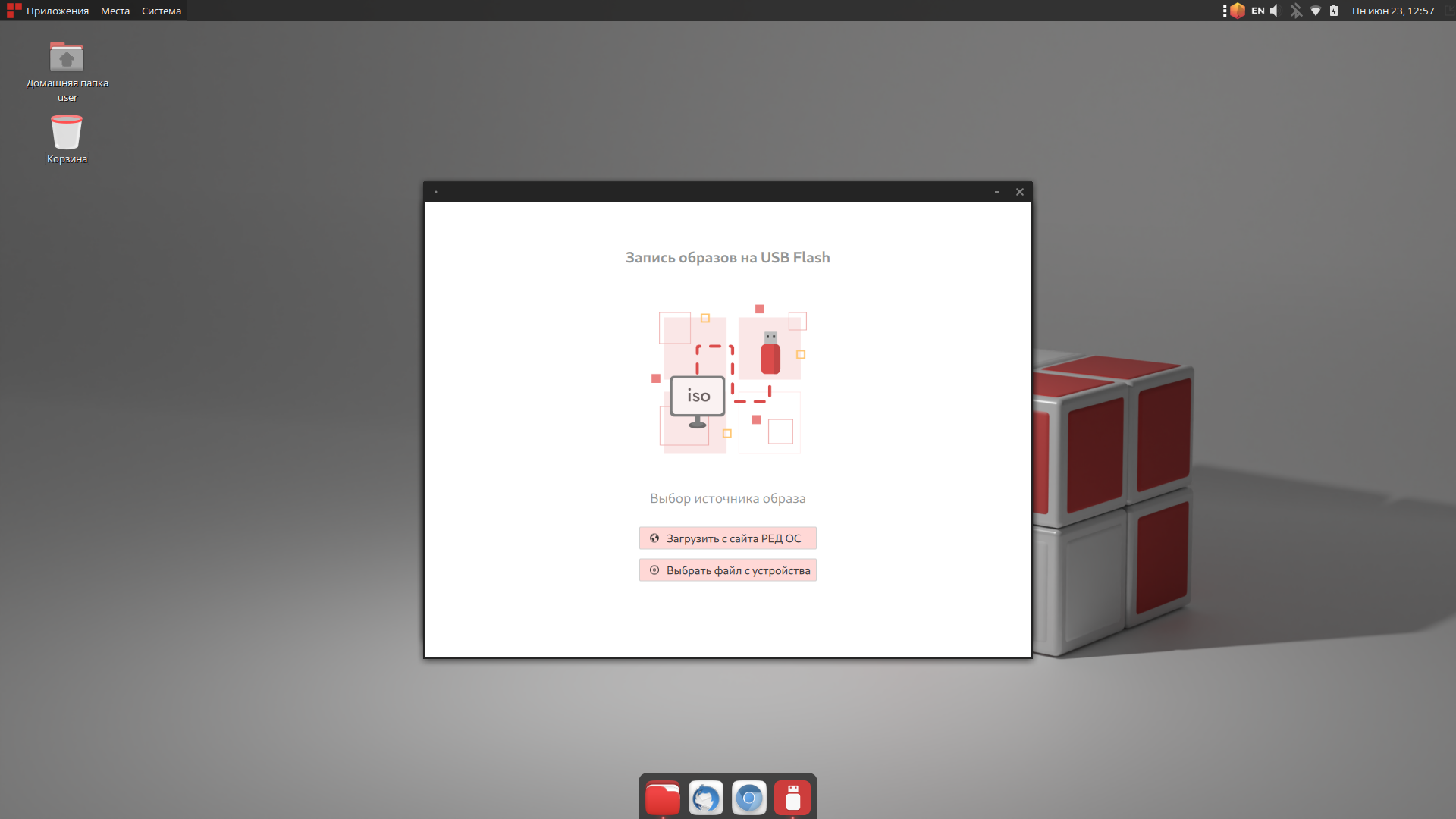Click the battery charging tray icon
The width and height of the screenshot is (1456, 819).
tap(1334, 11)
